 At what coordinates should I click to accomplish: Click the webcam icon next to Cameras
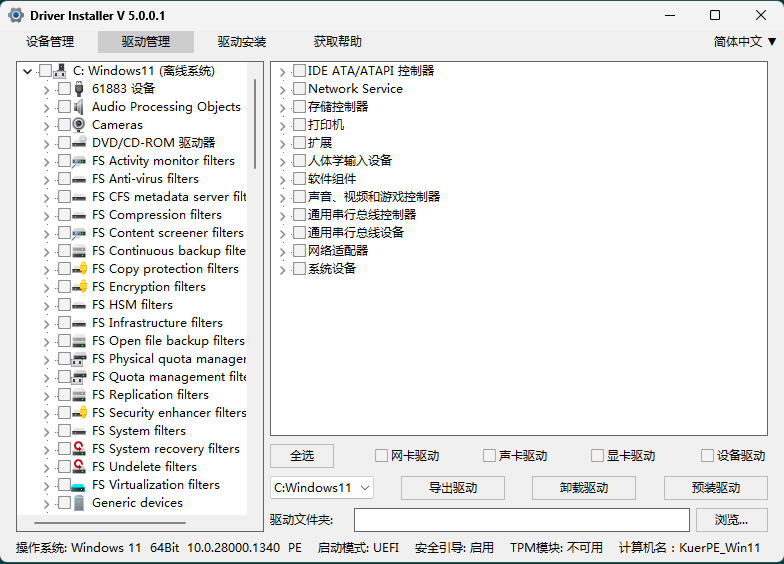78,124
